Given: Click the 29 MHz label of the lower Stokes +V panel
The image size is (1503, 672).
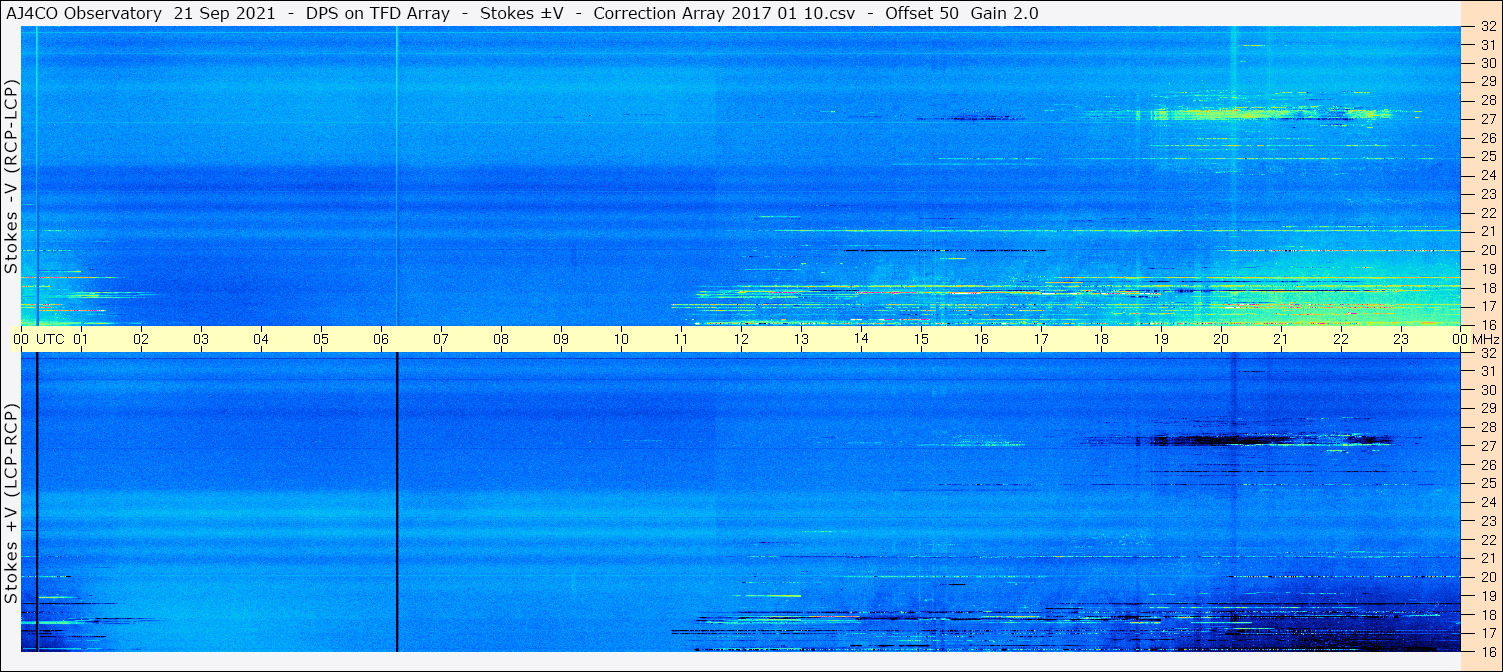Looking at the screenshot, I should coord(1488,408).
